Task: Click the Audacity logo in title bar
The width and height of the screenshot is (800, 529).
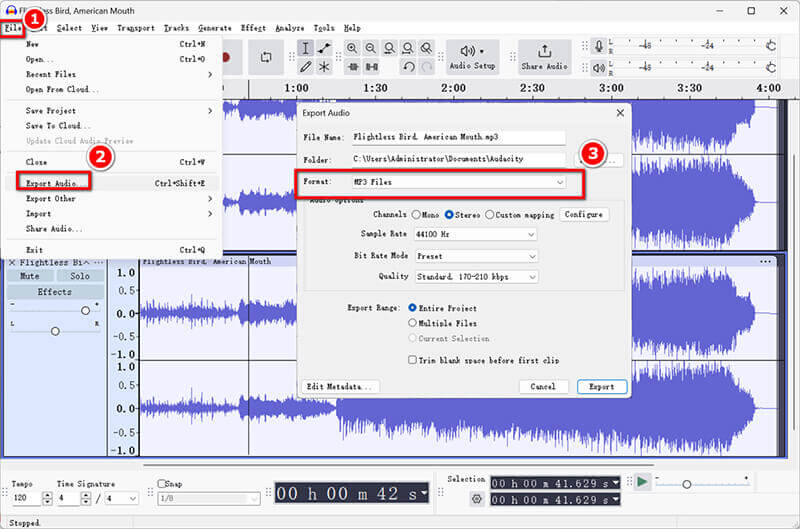Action: 11,11
